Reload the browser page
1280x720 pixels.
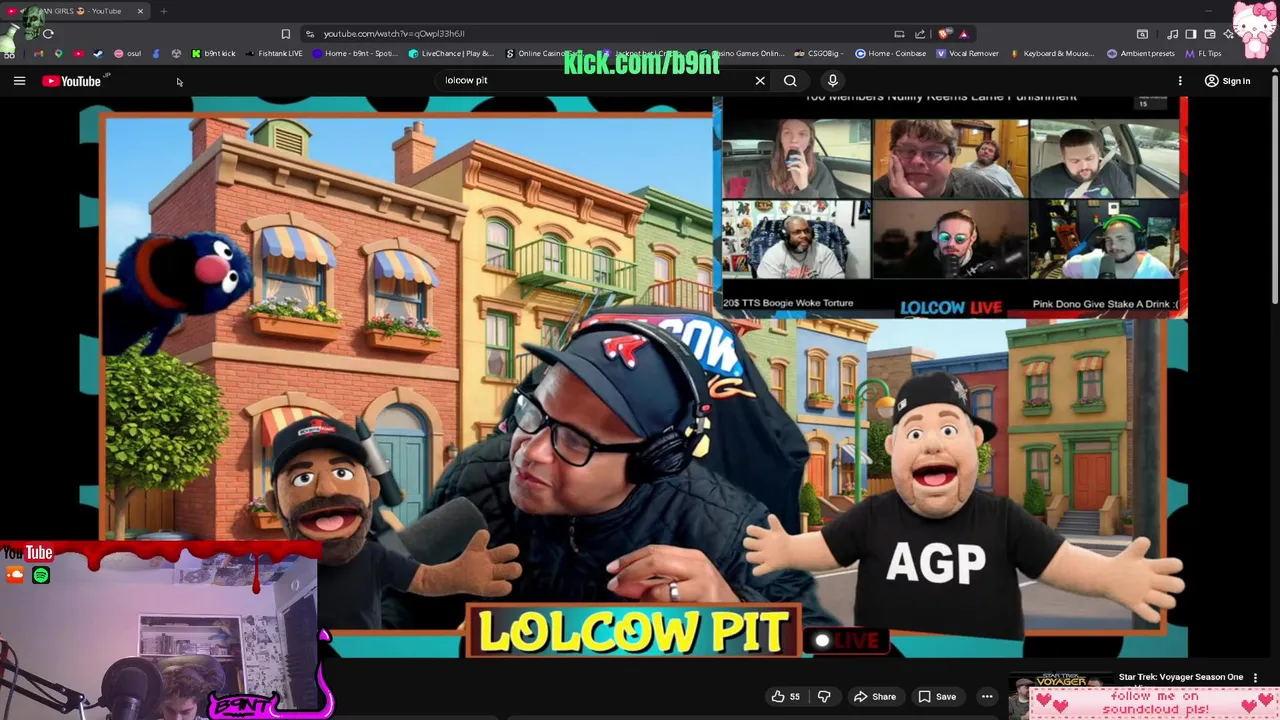point(48,33)
